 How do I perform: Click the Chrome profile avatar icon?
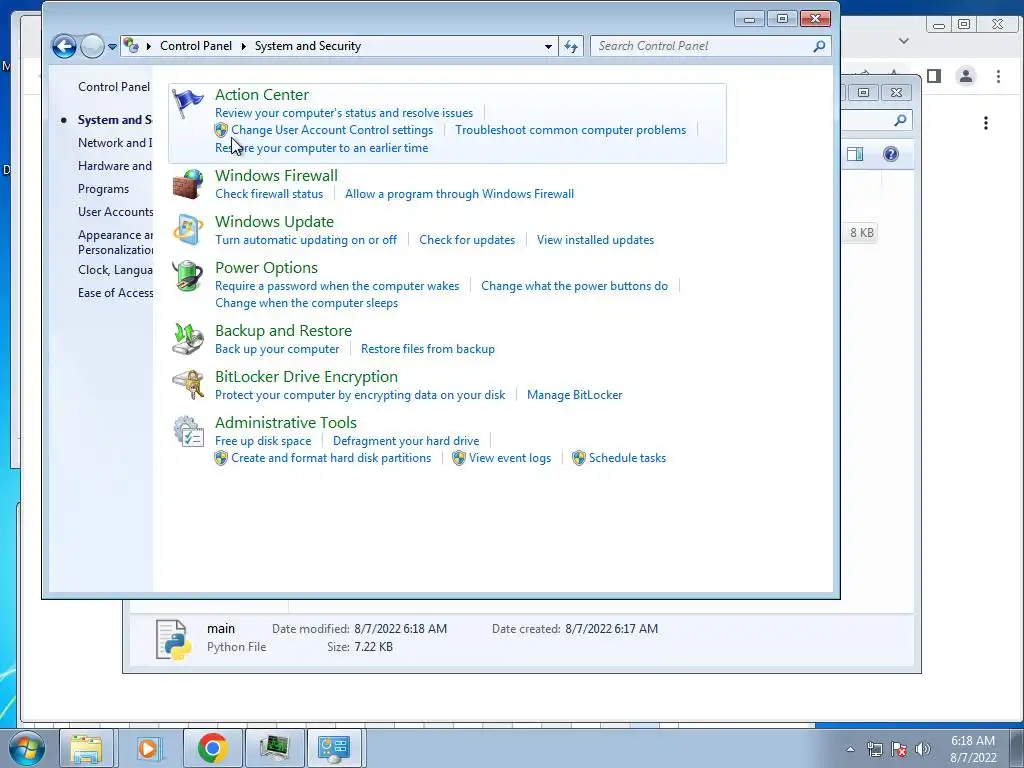(966, 76)
